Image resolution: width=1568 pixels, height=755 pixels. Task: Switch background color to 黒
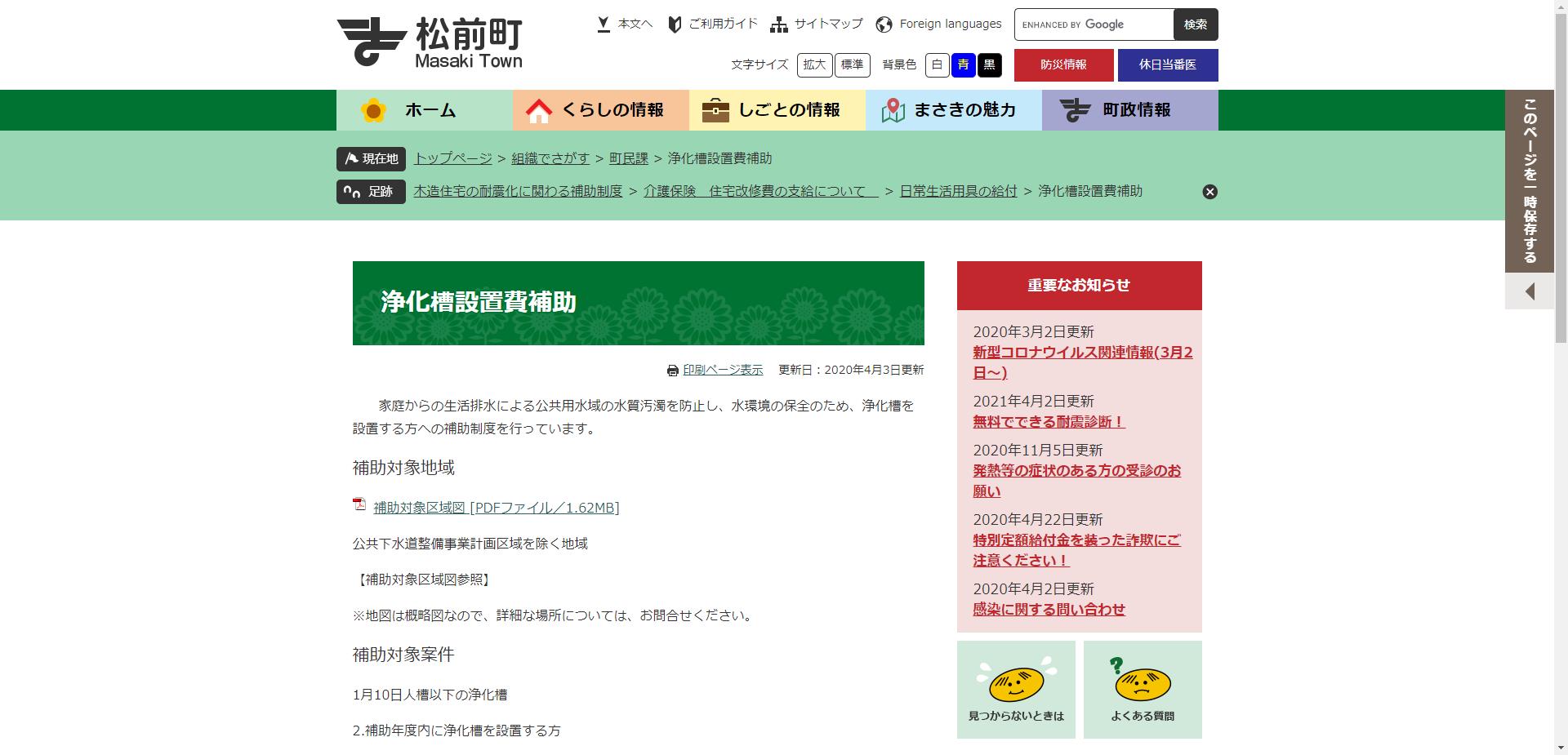(989, 65)
